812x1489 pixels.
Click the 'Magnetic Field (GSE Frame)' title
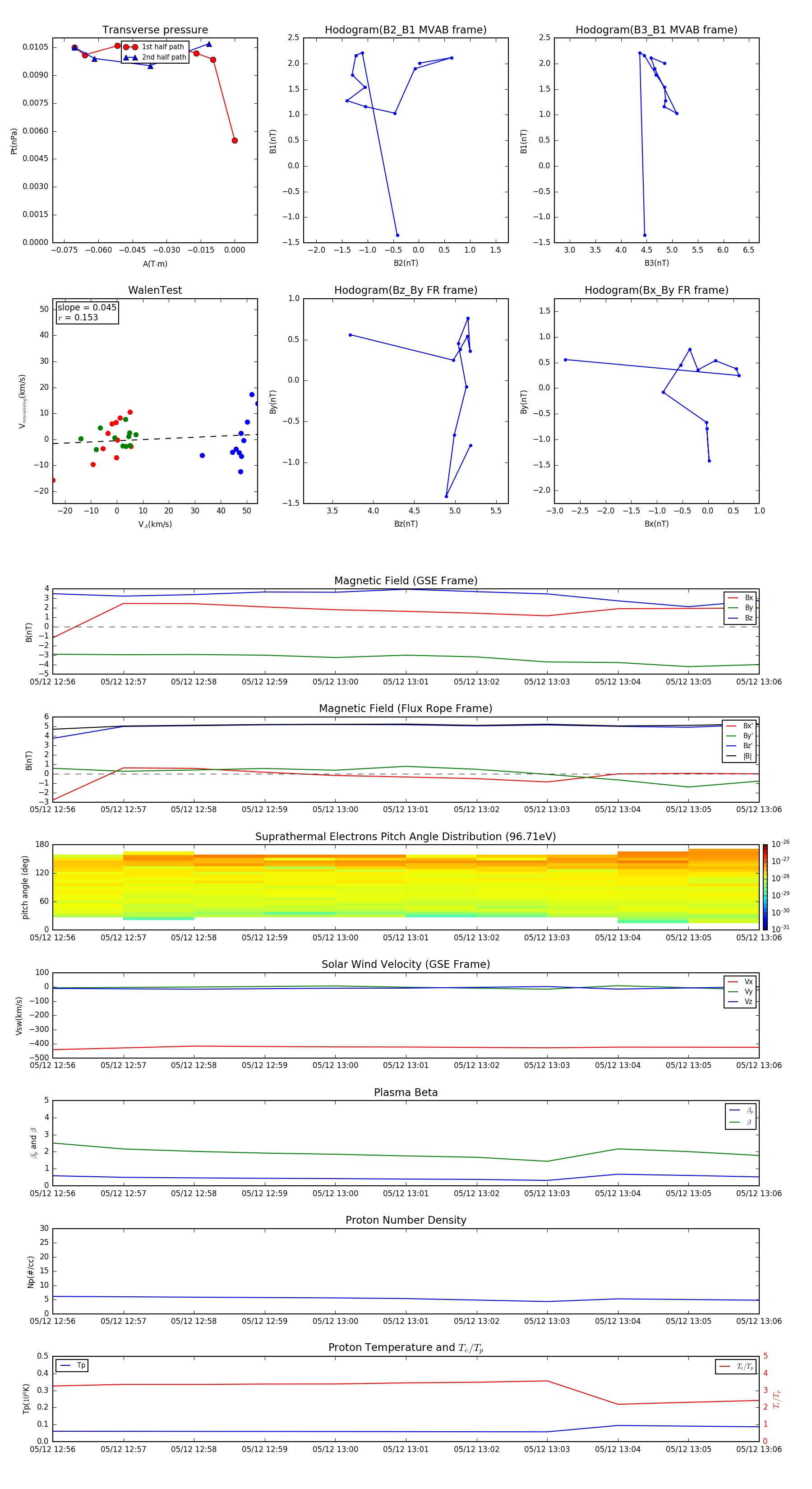406,581
